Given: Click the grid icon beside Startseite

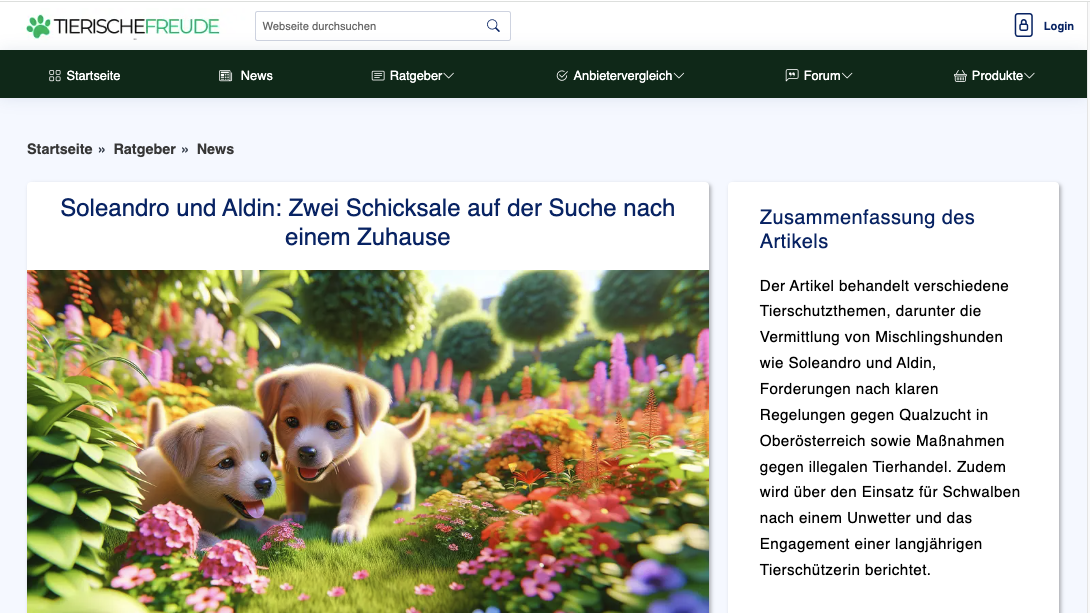Looking at the screenshot, I should click(x=53, y=74).
